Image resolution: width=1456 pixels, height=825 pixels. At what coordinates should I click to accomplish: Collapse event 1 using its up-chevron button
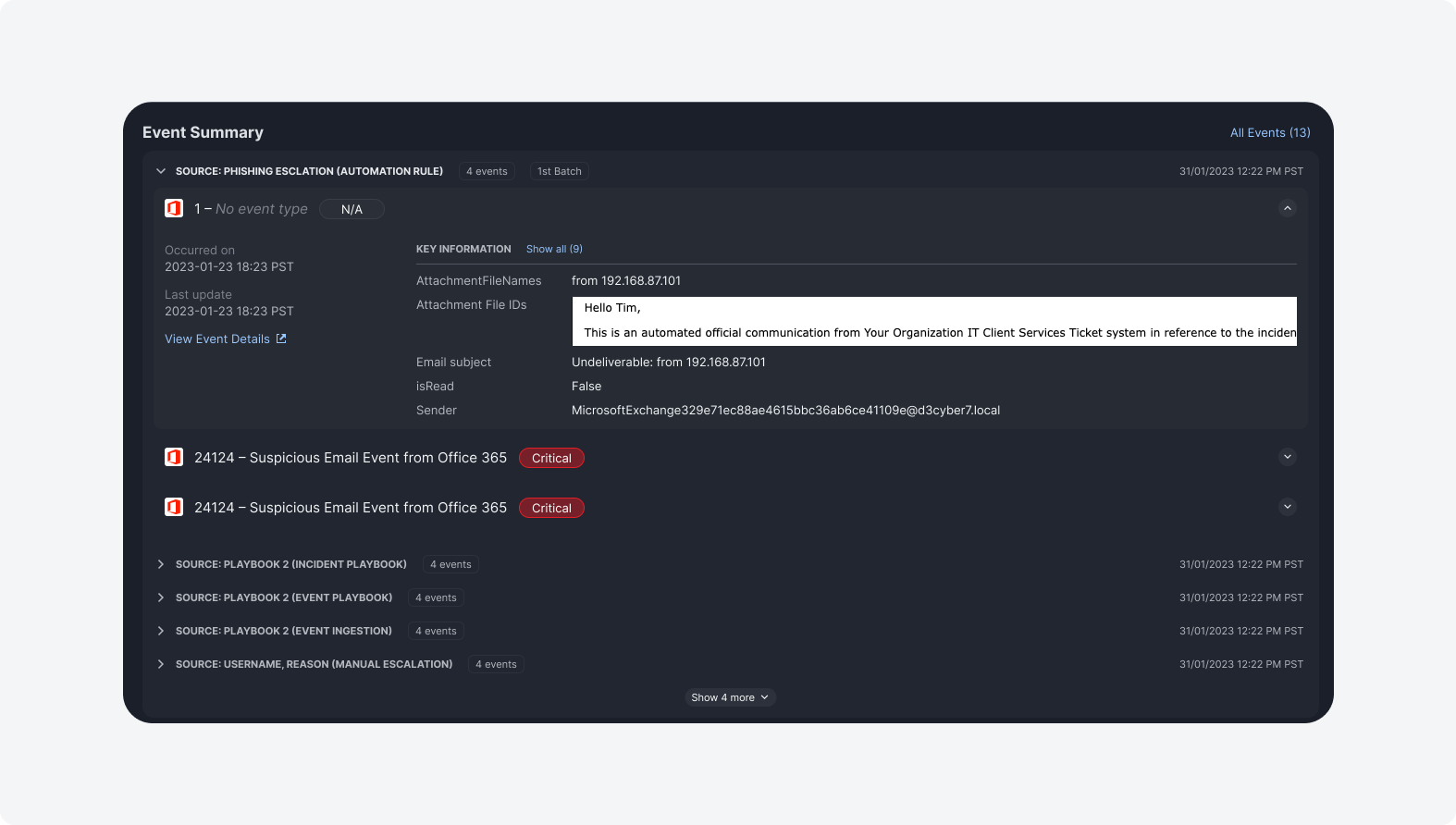click(1287, 208)
